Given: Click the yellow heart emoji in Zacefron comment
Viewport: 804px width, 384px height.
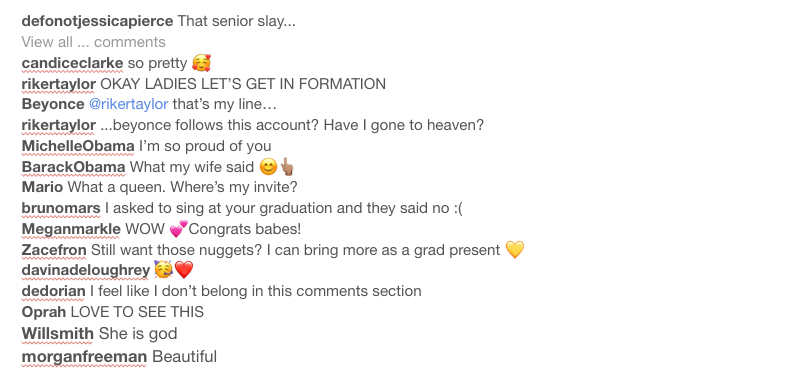Looking at the screenshot, I should coord(515,250).
